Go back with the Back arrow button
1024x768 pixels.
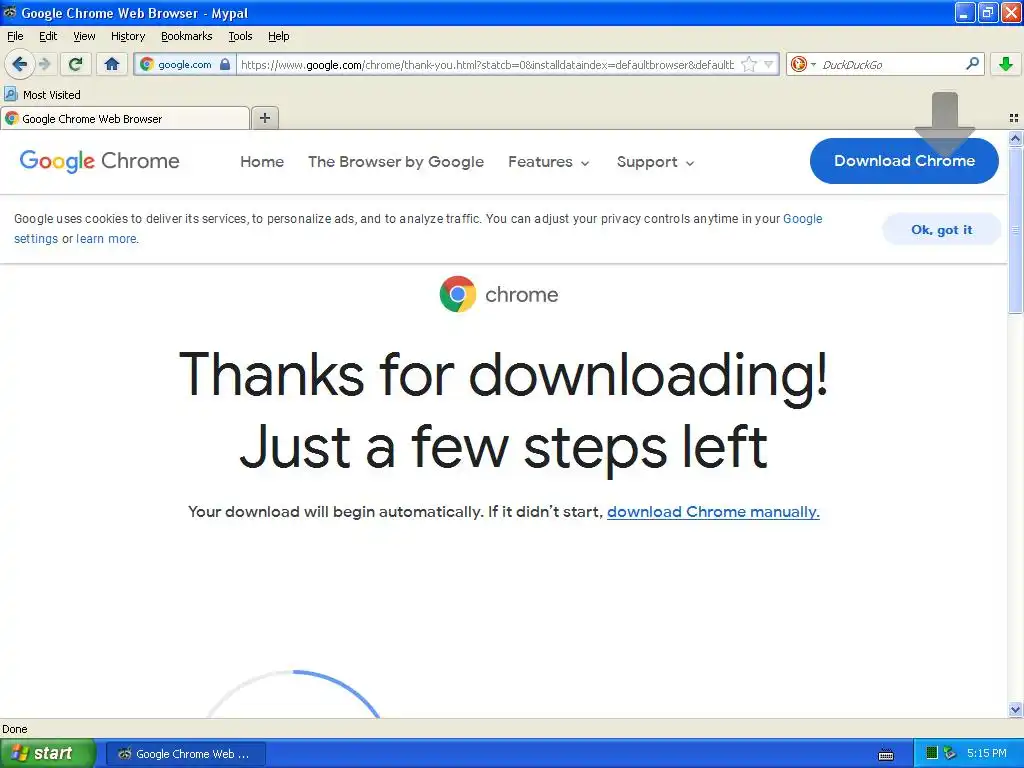click(x=20, y=64)
